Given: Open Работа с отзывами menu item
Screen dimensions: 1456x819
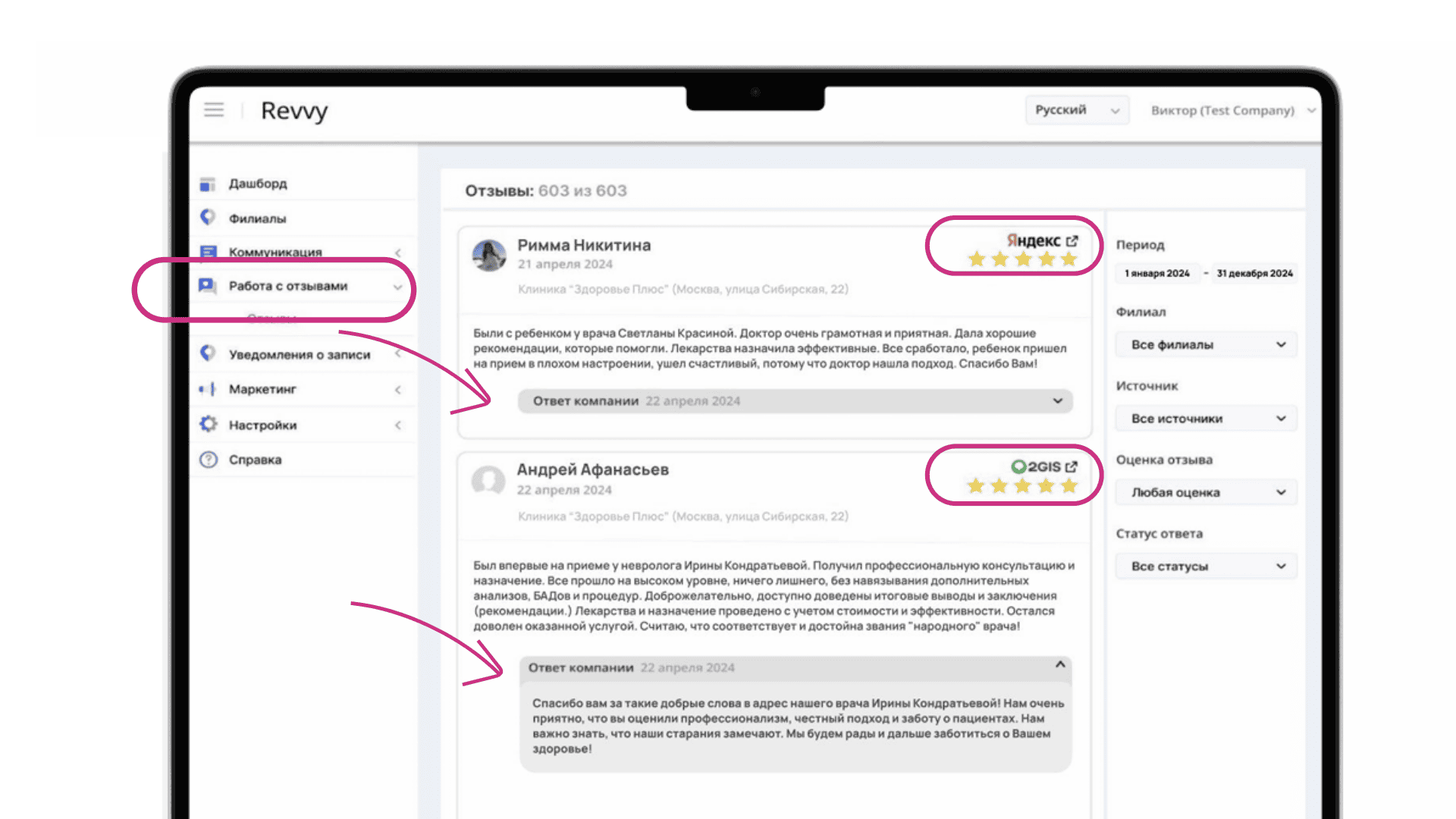Looking at the screenshot, I should click(288, 286).
